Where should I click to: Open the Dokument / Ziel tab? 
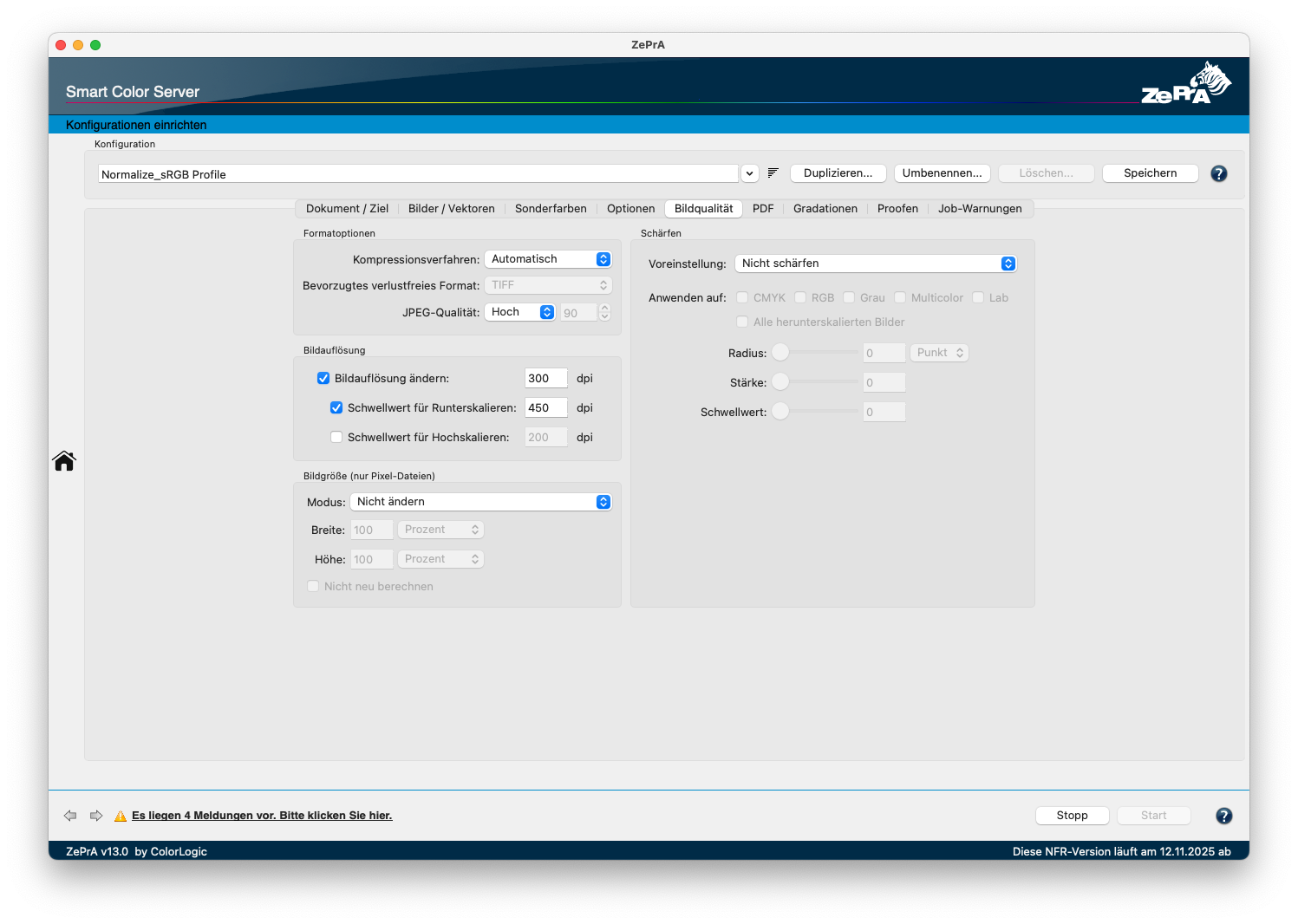[347, 209]
